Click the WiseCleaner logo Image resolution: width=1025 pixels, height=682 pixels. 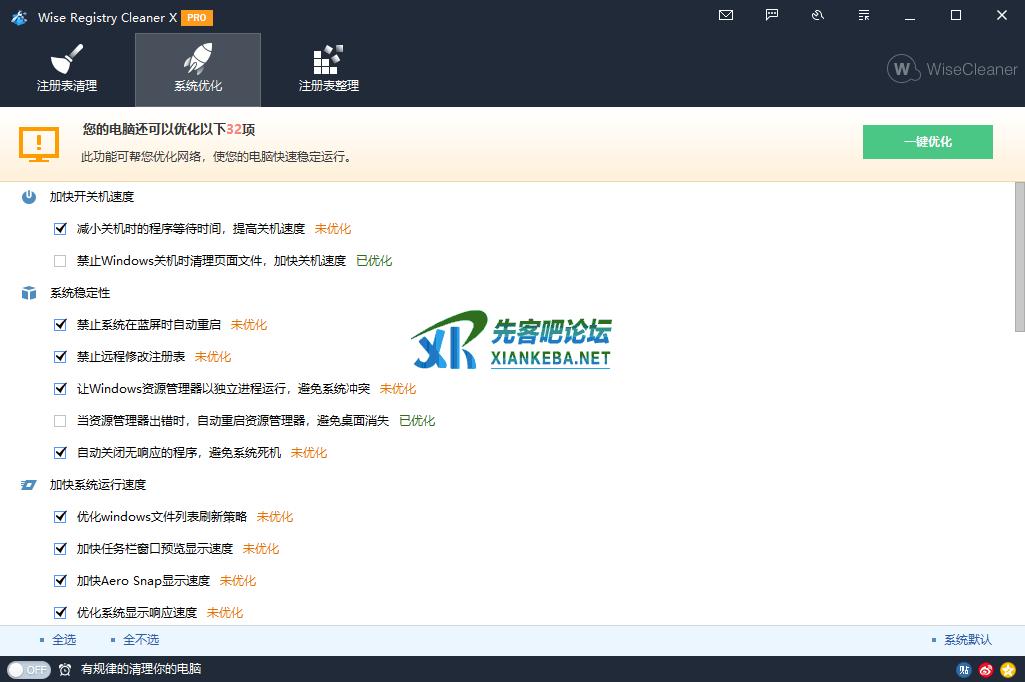click(x=951, y=69)
